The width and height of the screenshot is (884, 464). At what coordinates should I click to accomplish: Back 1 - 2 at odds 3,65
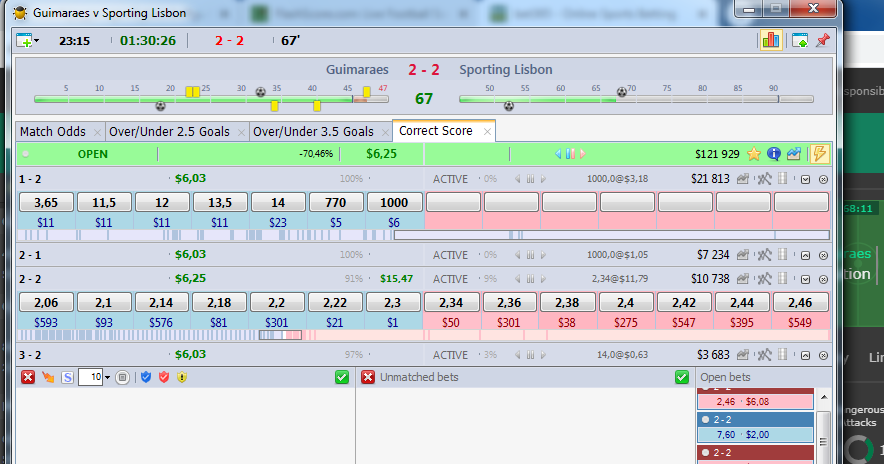coord(46,202)
